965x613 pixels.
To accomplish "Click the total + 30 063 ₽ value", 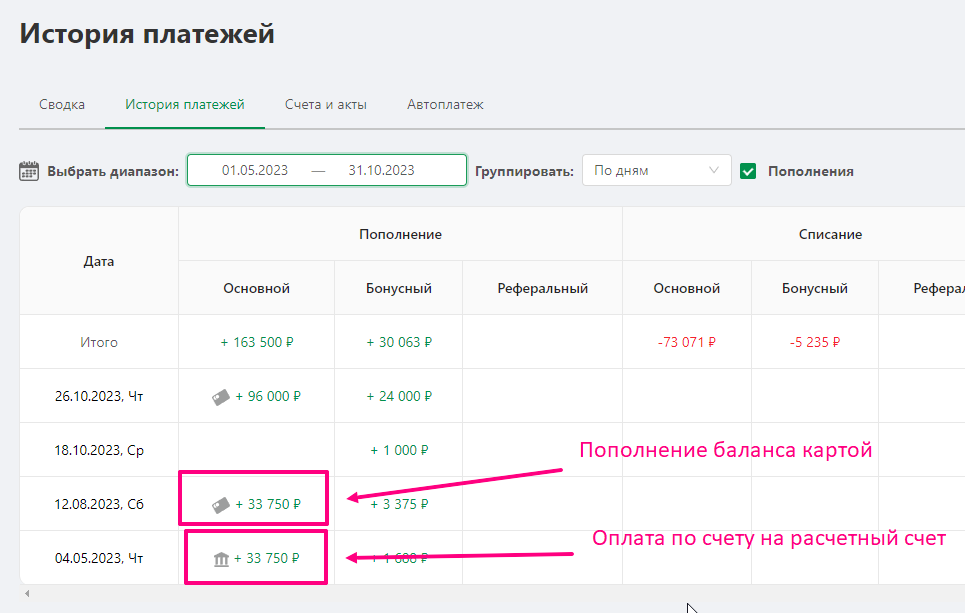I will [399, 342].
